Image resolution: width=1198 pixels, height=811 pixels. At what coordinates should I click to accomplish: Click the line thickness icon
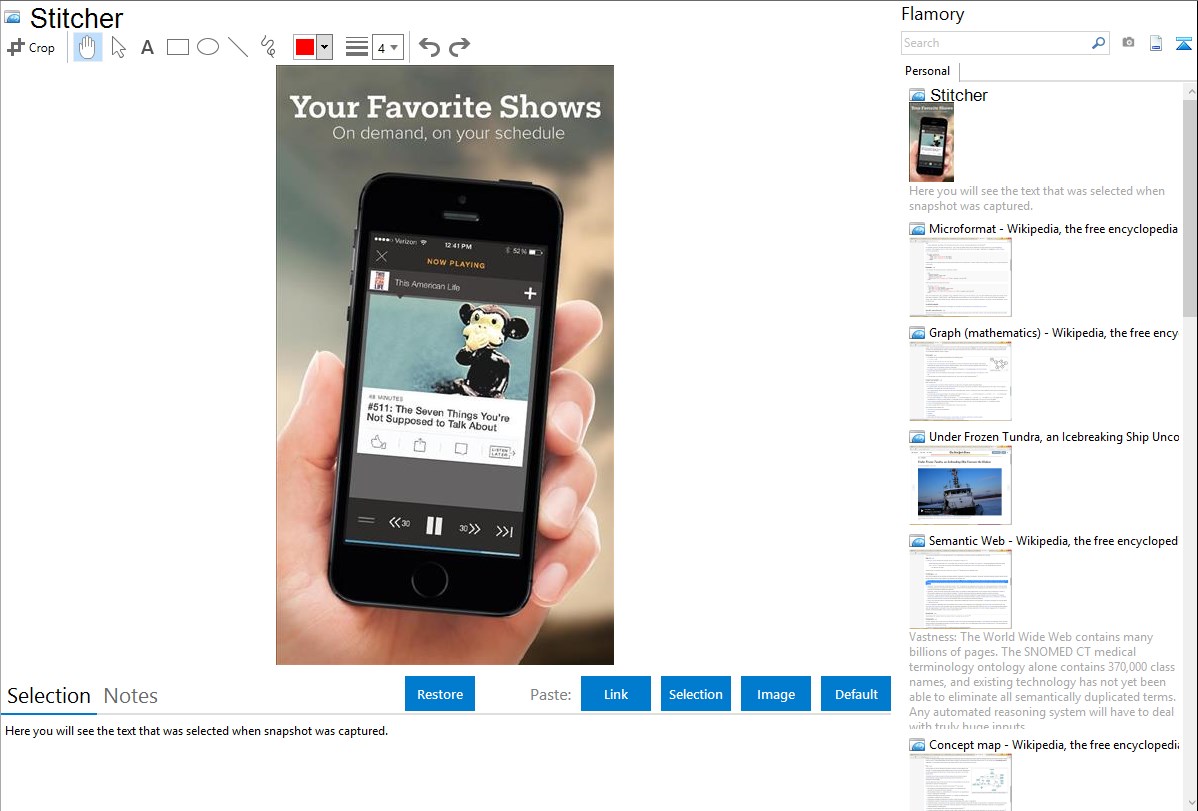click(357, 47)
